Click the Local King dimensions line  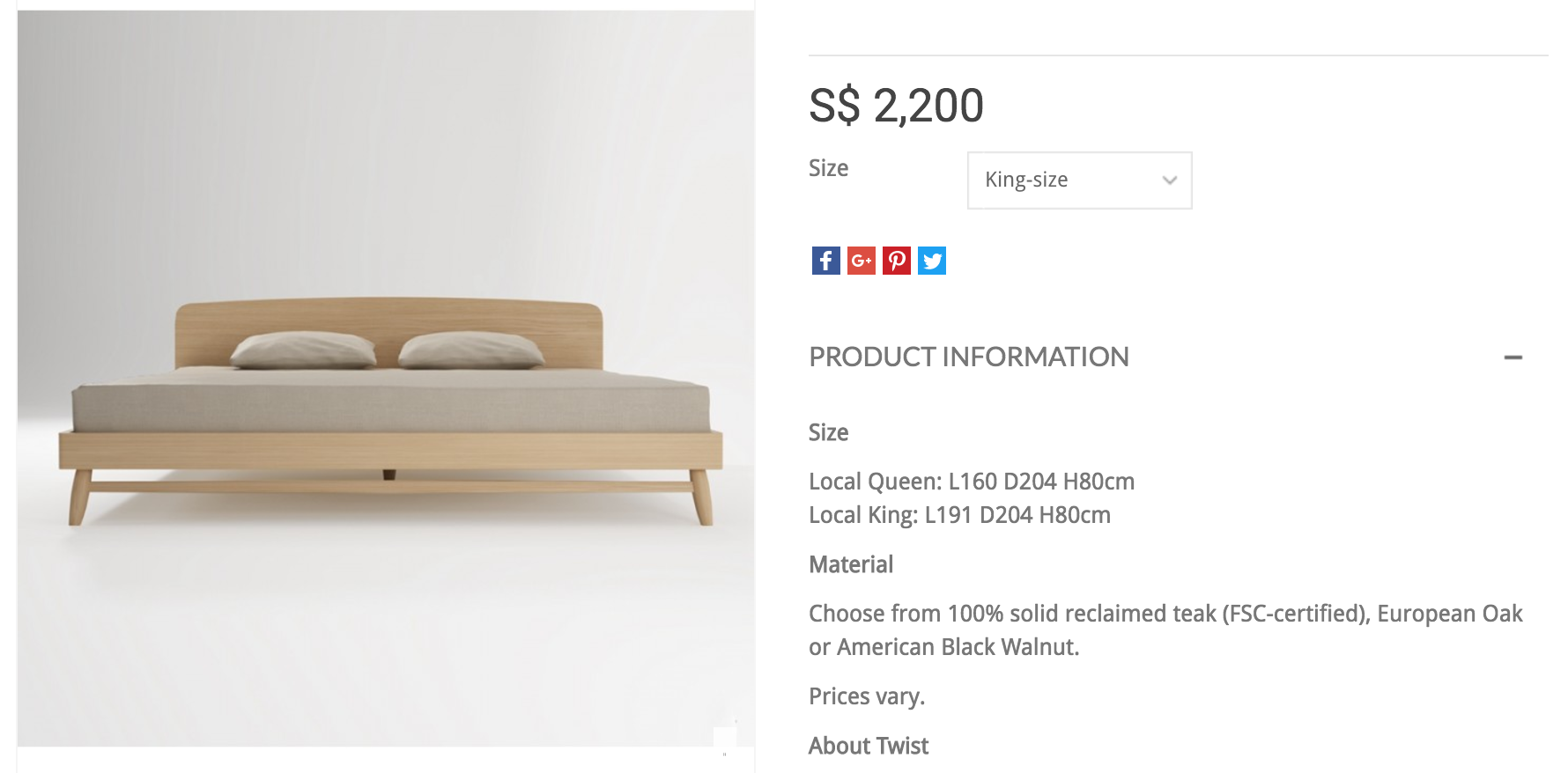959,515
